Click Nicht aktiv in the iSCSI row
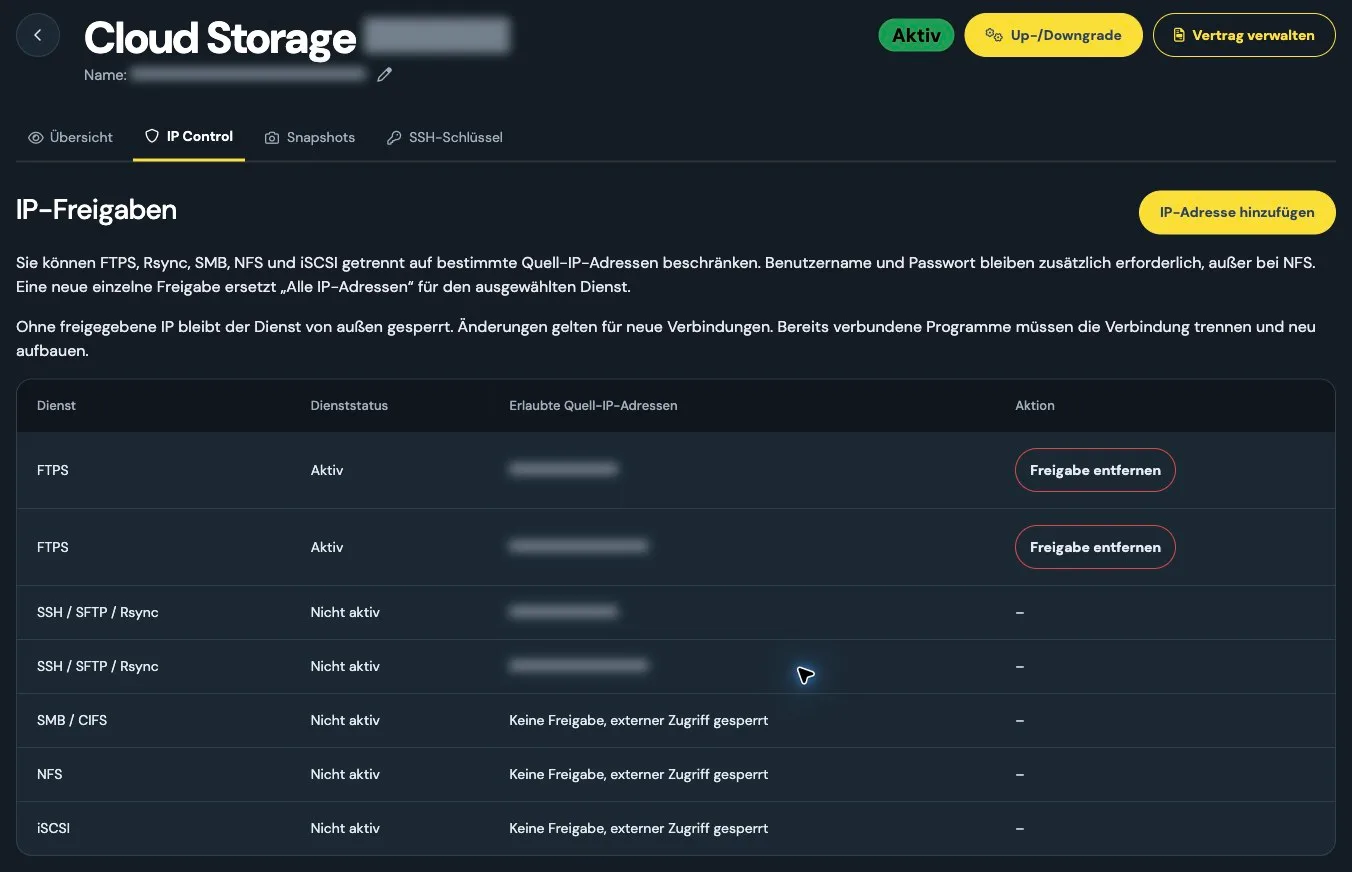 coord(345,828)
